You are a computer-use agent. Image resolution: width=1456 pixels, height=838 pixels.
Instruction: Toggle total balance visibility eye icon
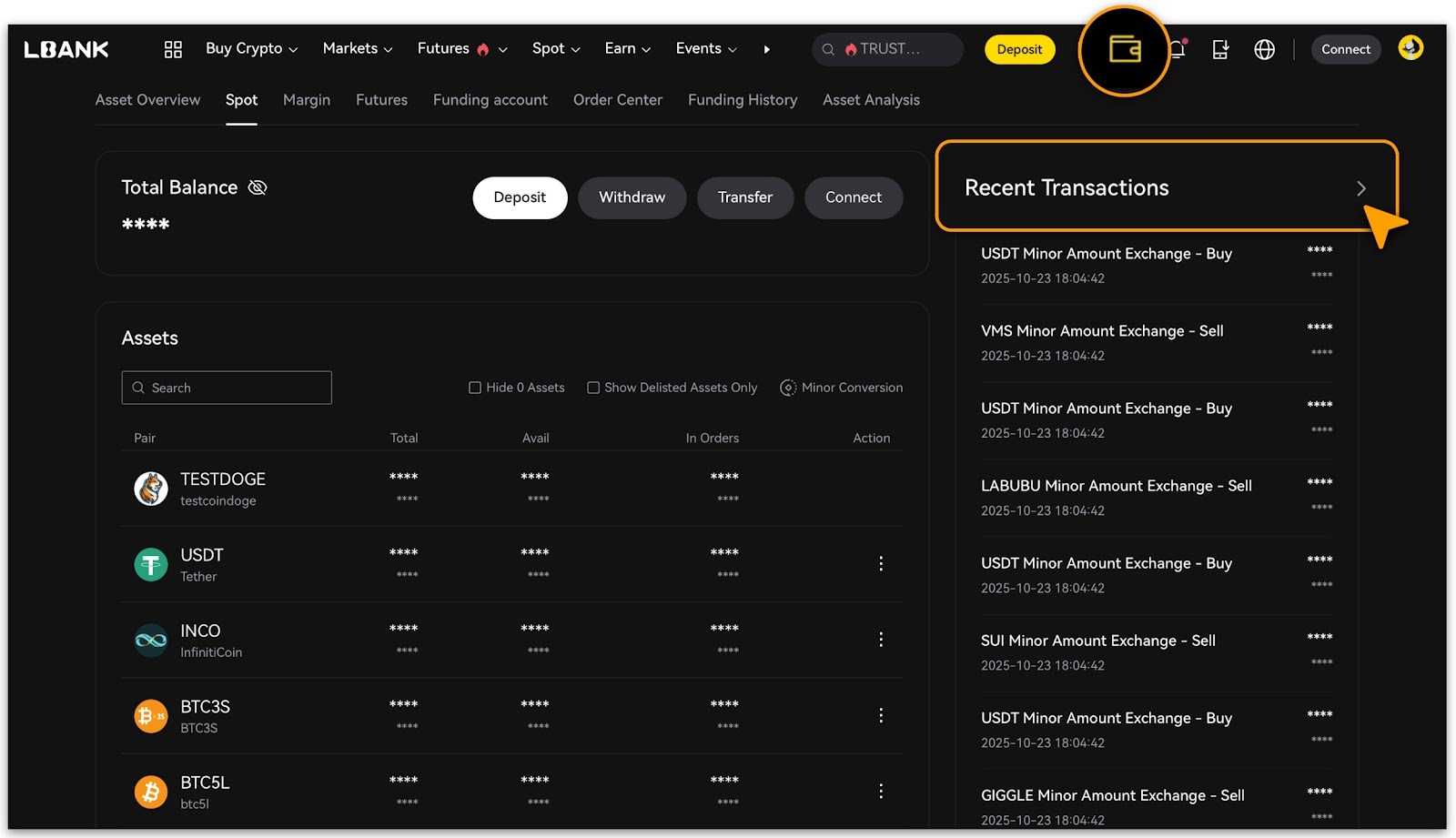(x=258, y=187)
